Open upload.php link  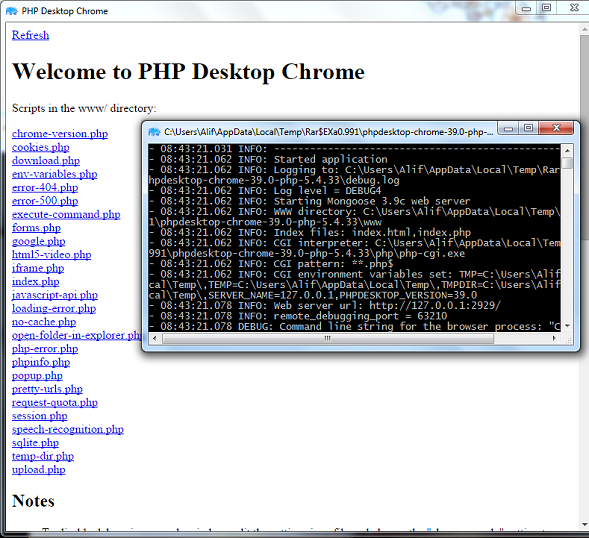[x=38, y=470]
